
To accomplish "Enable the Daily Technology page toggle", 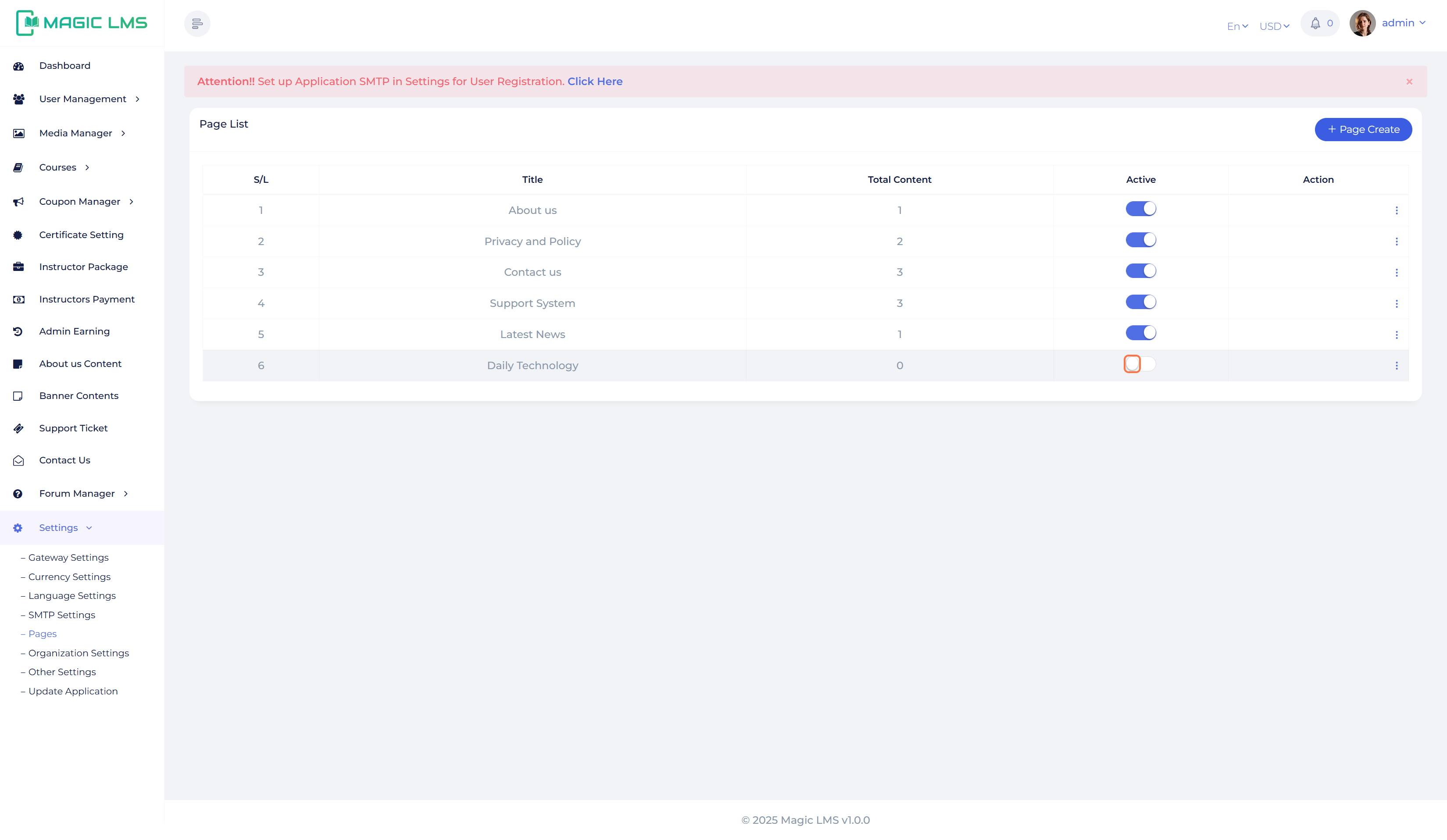I will pyautogui.click(x=1140, y=364).
